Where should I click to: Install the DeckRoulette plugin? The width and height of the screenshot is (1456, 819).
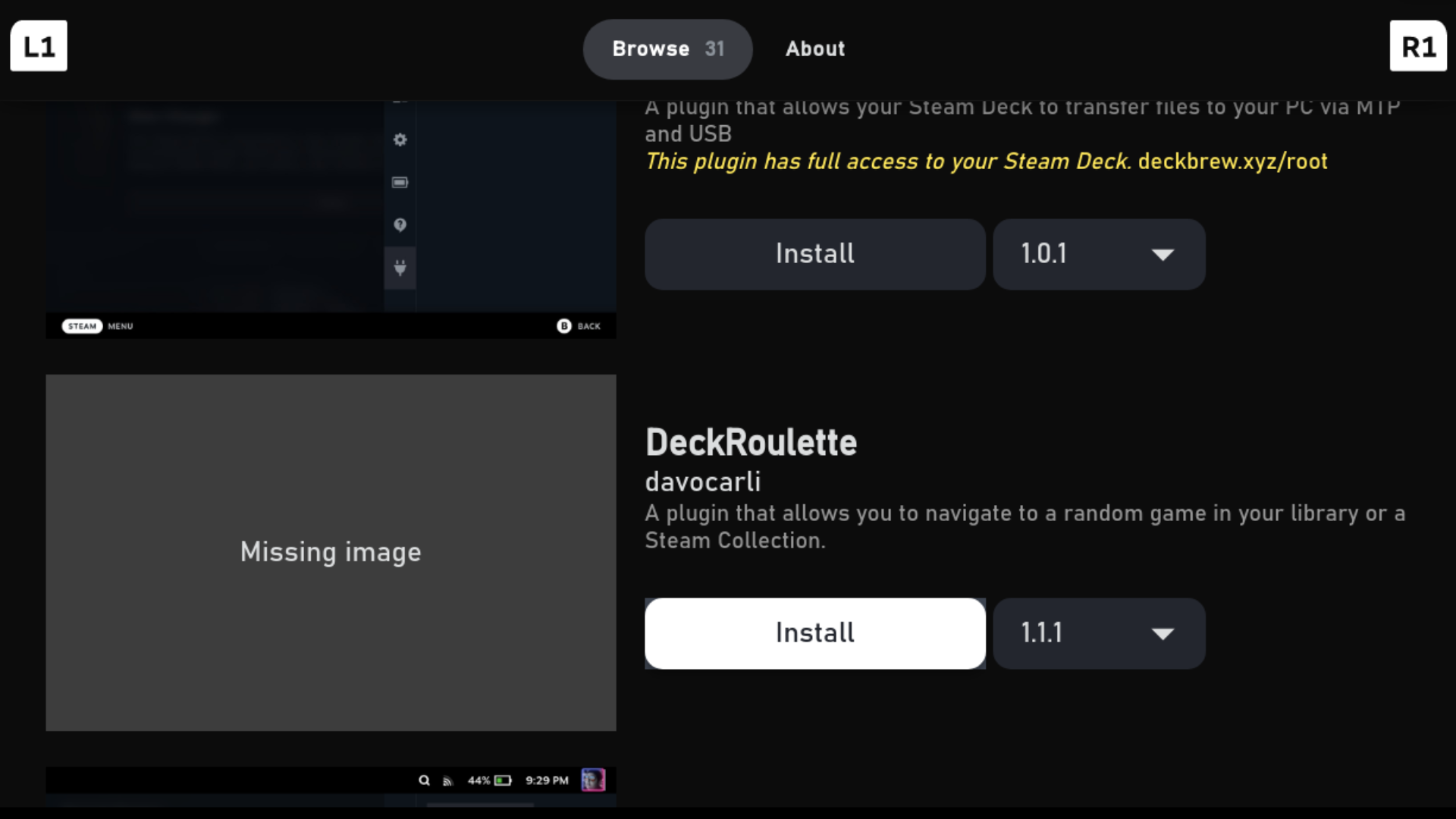(x=814, y=633)
